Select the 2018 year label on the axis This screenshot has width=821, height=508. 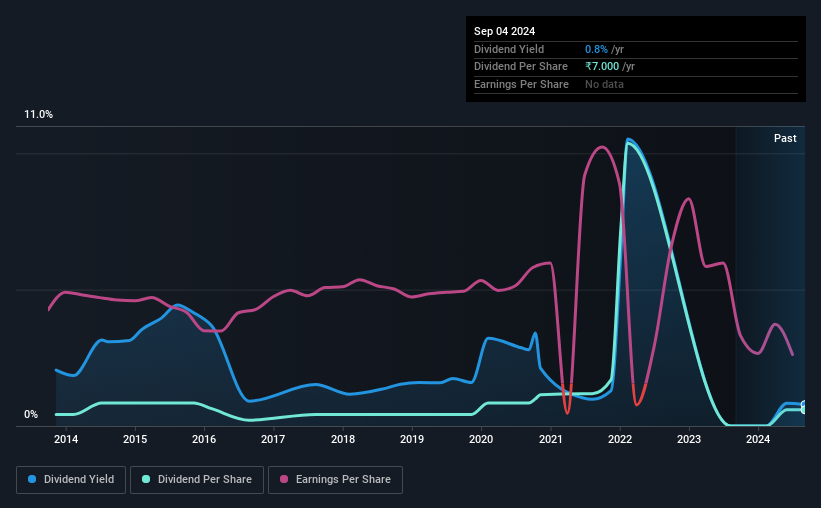tap(343, 439)
